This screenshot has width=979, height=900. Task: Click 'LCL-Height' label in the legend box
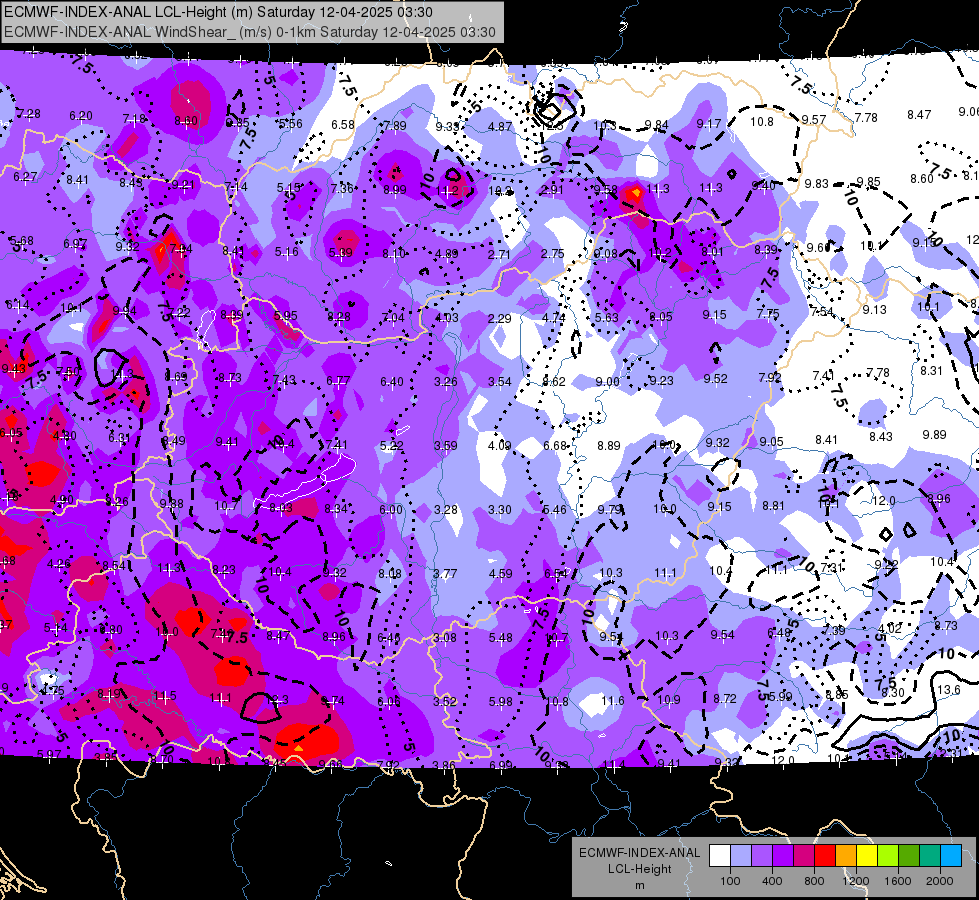pyautogui.click(x=639, y=869)
